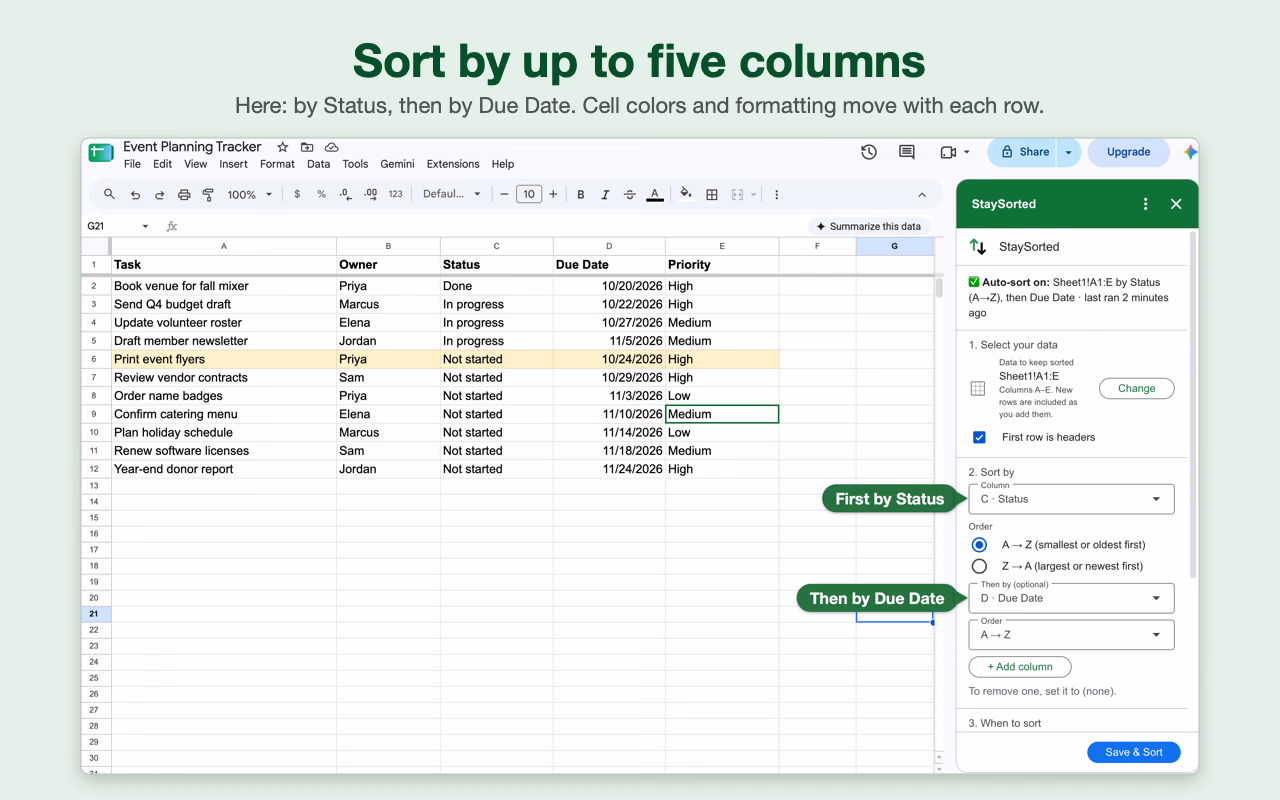The height and width of the screenshot is (800, 1280).
Task: Click the search menus magnifier icon
Action: click(109, 194)
